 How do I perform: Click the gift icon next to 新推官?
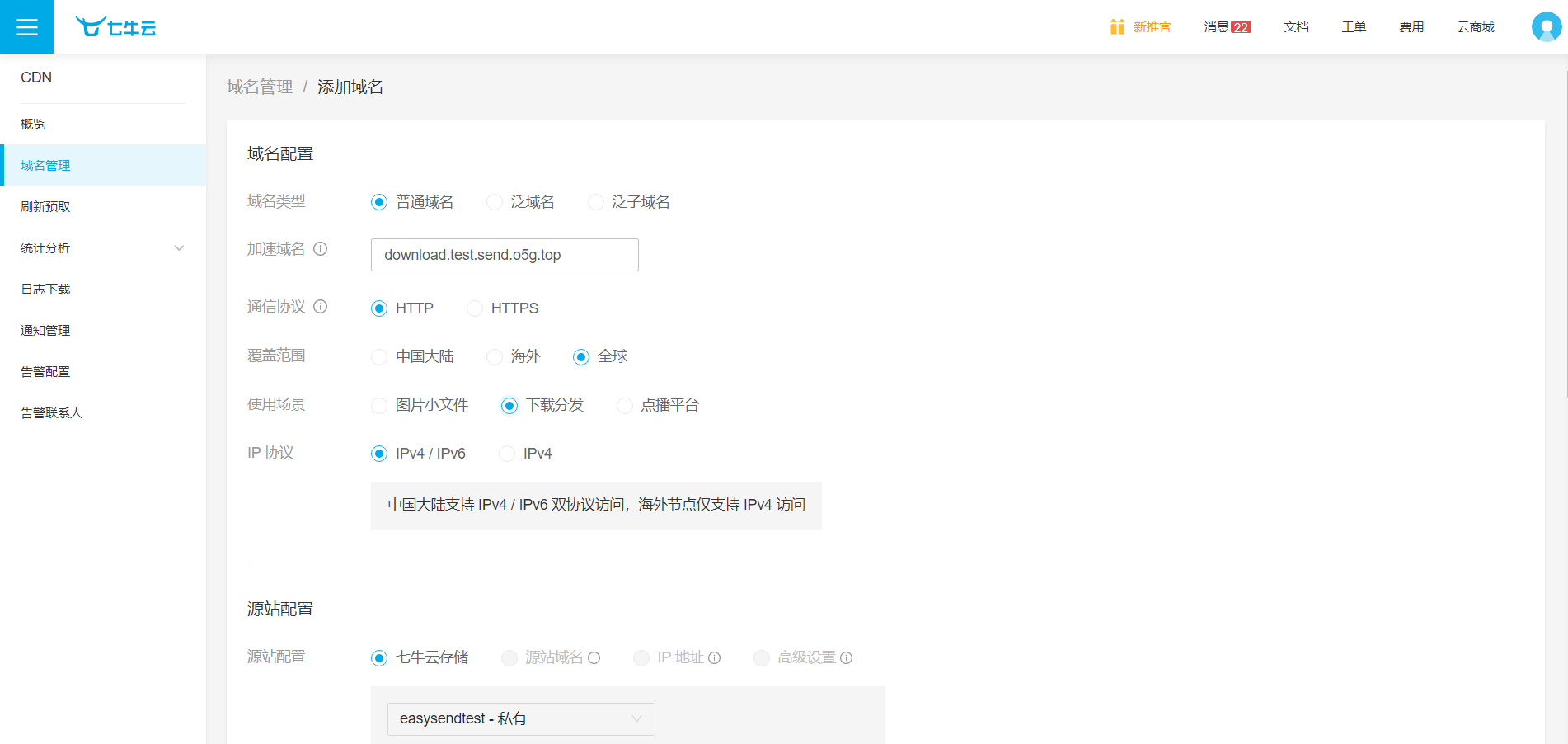(1117, 27)
